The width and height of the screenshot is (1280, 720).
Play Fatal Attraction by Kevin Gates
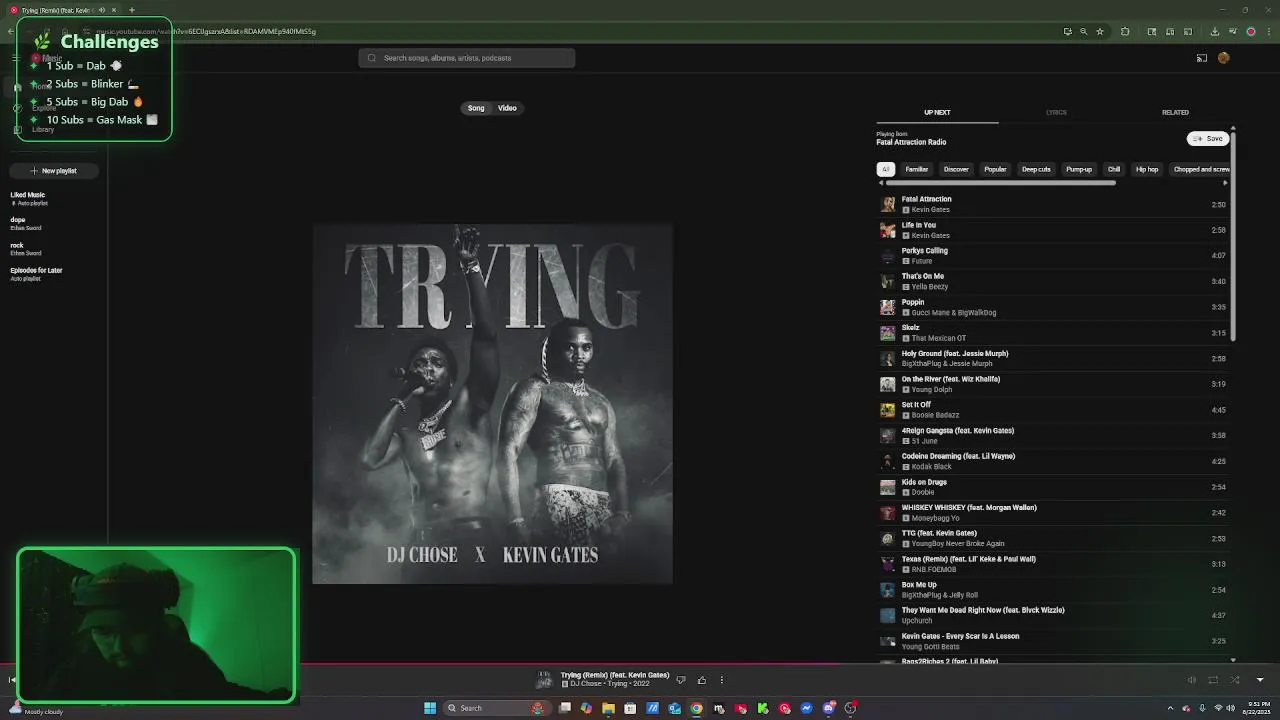1055,204
